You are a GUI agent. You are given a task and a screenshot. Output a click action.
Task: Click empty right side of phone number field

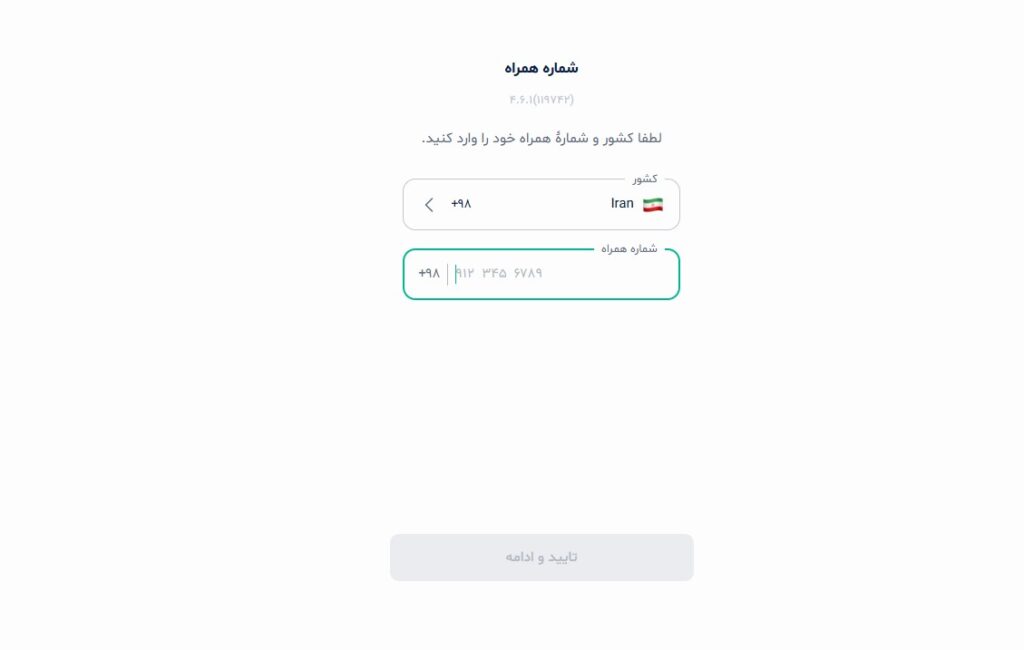click(620, 273)
